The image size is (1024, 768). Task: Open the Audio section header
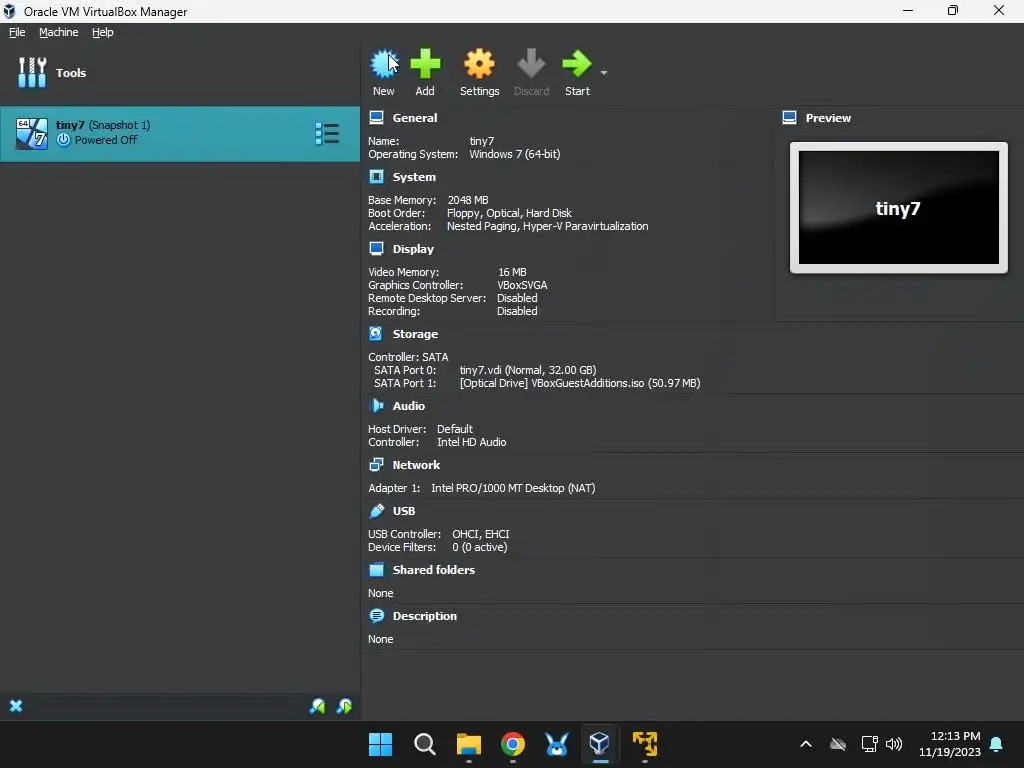[x=409, y=406]
